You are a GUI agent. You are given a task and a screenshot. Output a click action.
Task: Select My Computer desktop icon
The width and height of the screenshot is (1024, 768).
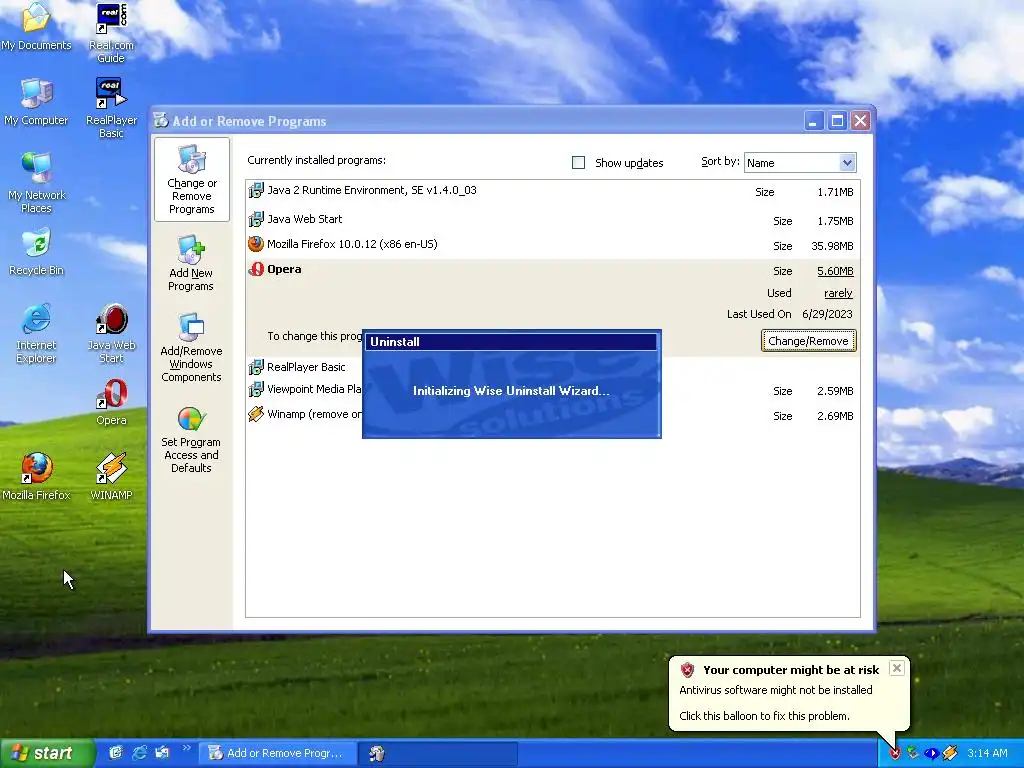click(x=36, y=102)
